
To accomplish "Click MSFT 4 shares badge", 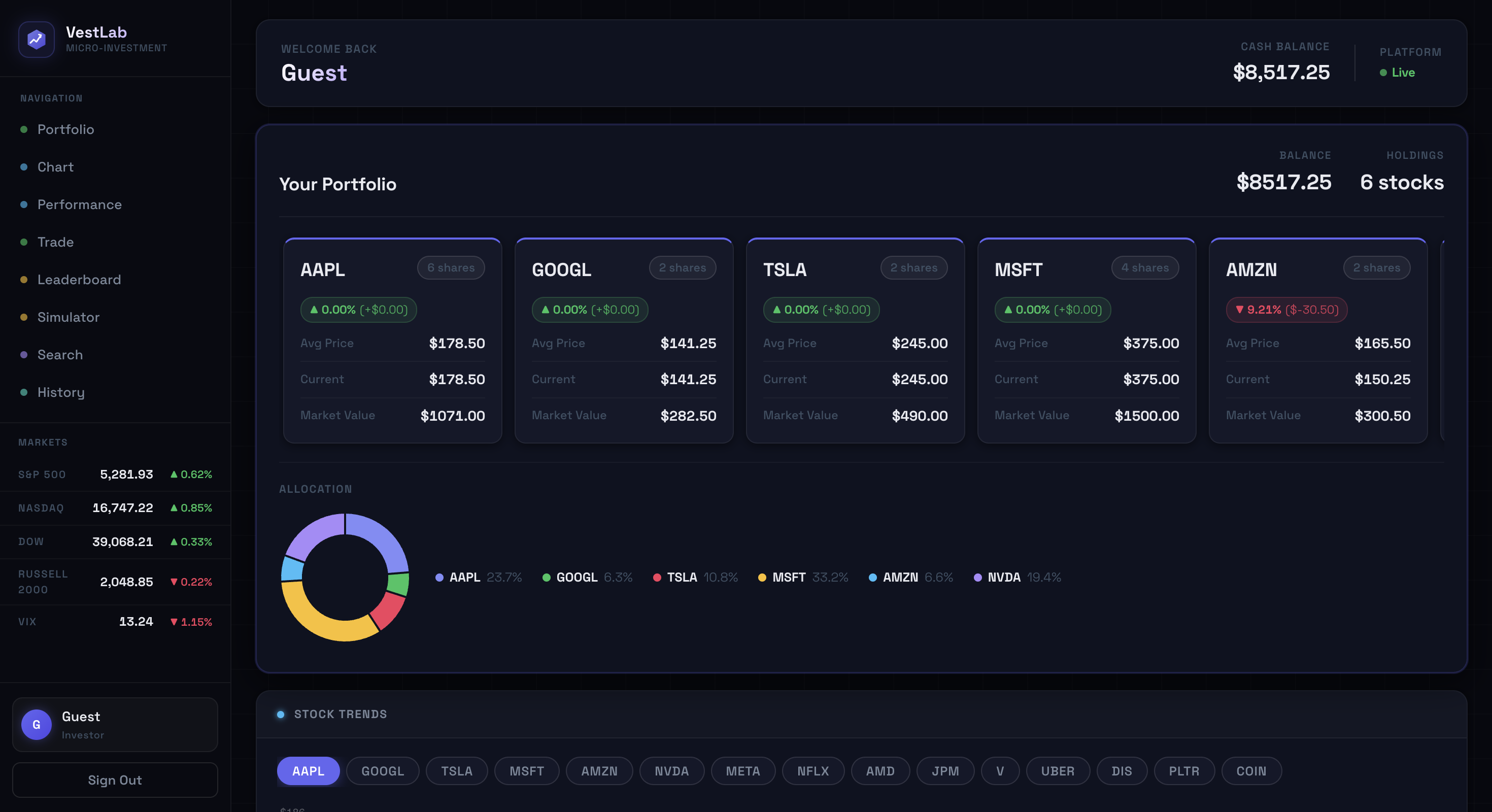I will pos(1145,267).
